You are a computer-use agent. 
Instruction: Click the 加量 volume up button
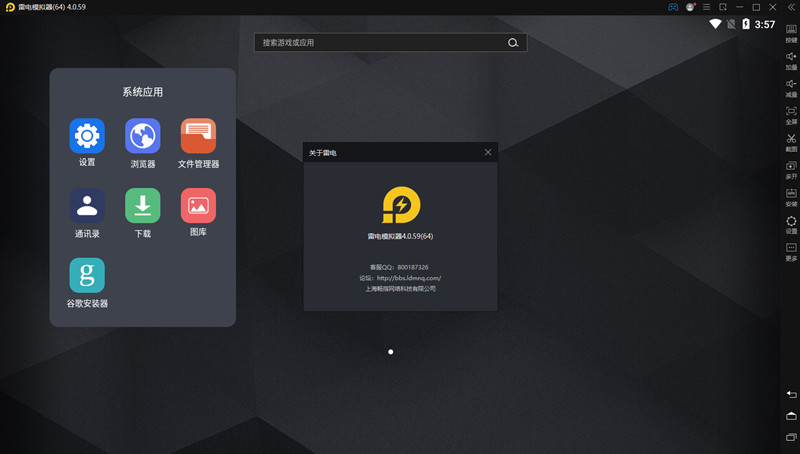pyautogui.click(x=791, y=61)
